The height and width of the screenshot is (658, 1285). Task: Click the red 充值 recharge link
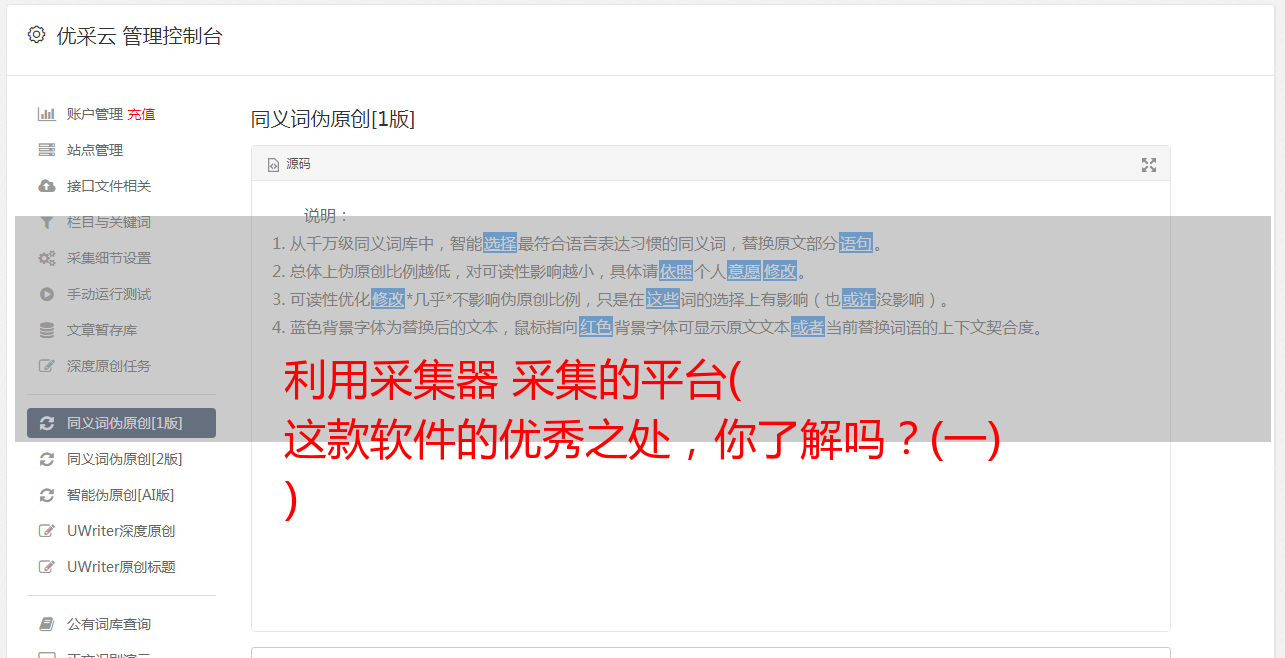pos(141,114)
